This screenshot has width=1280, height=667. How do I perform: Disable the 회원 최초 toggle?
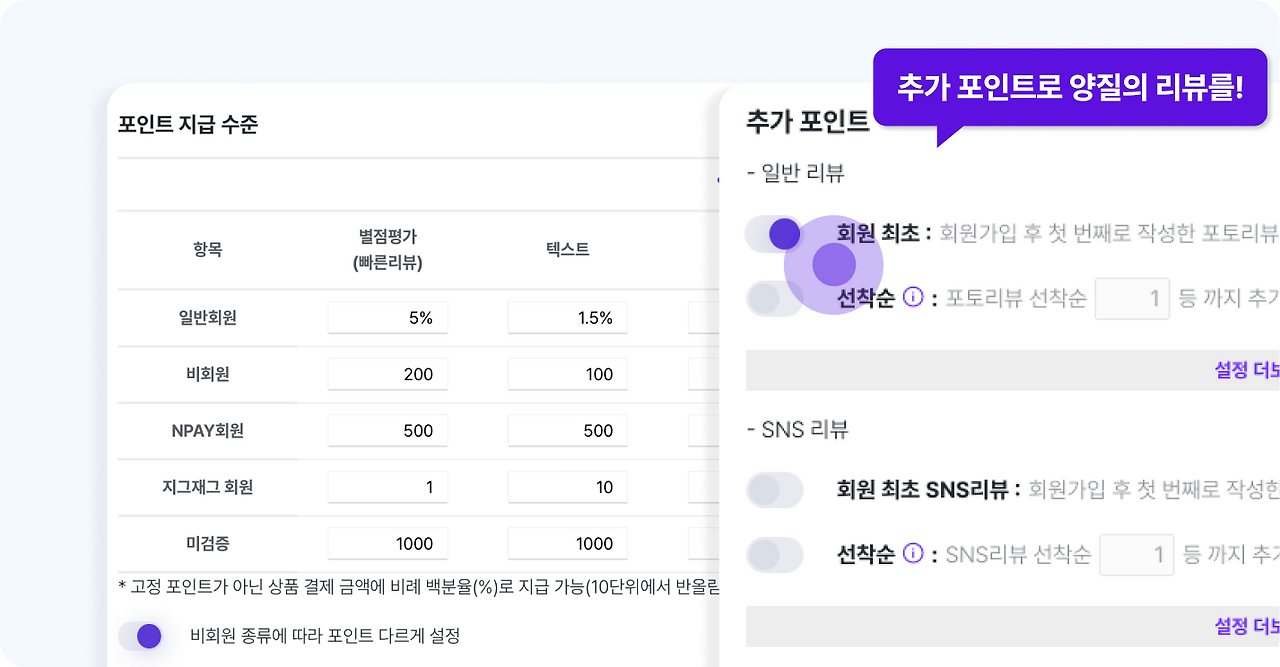click(774, 234)
